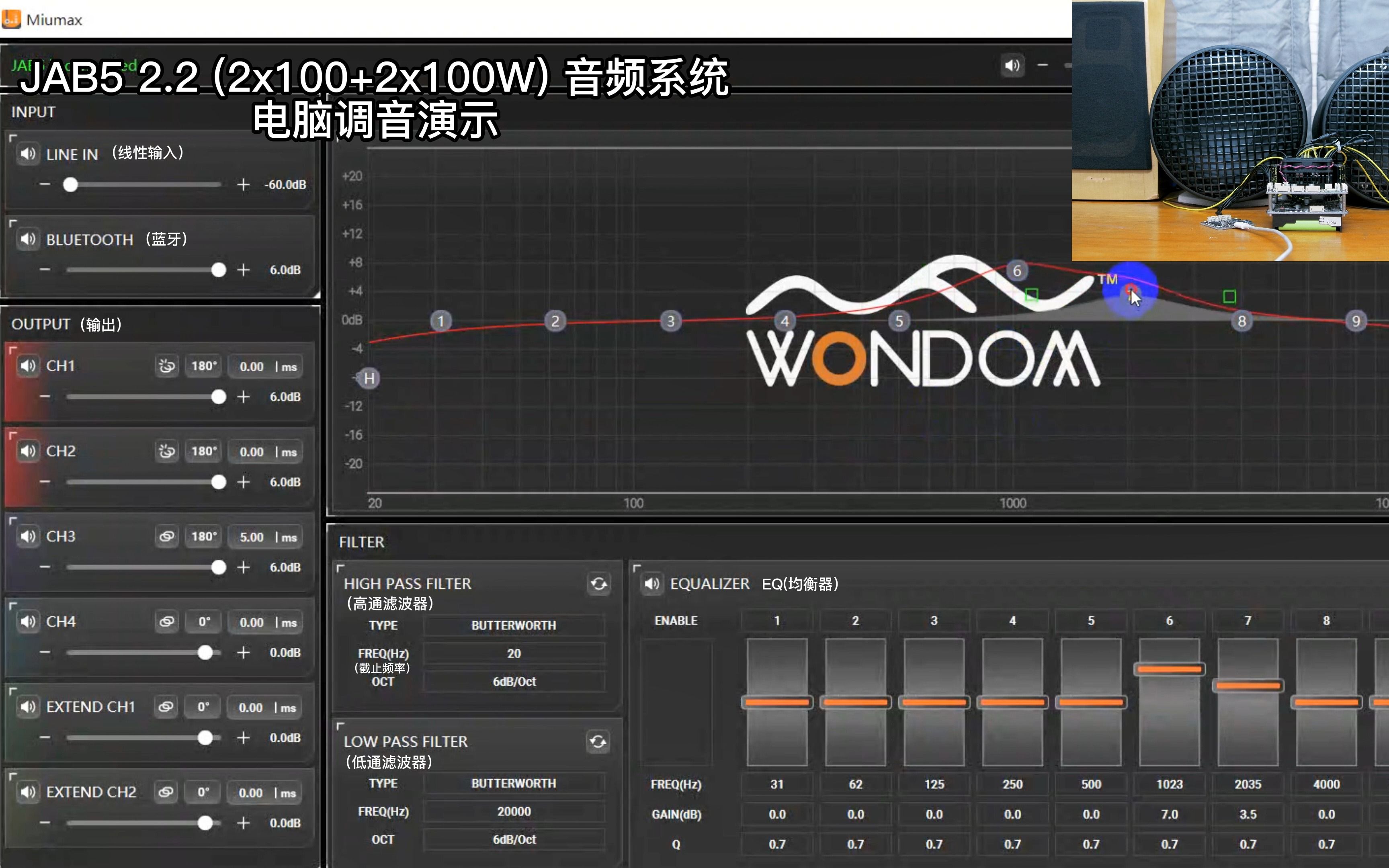Mute the LINE IN input channel
Screen dimensions: 1389x868
pyautogui.click(x=28, y=154)
